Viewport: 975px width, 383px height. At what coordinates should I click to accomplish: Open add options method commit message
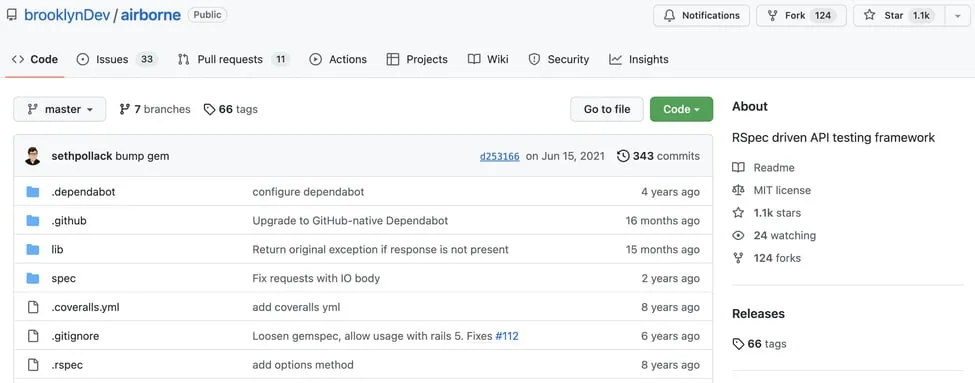pos(303,365)
